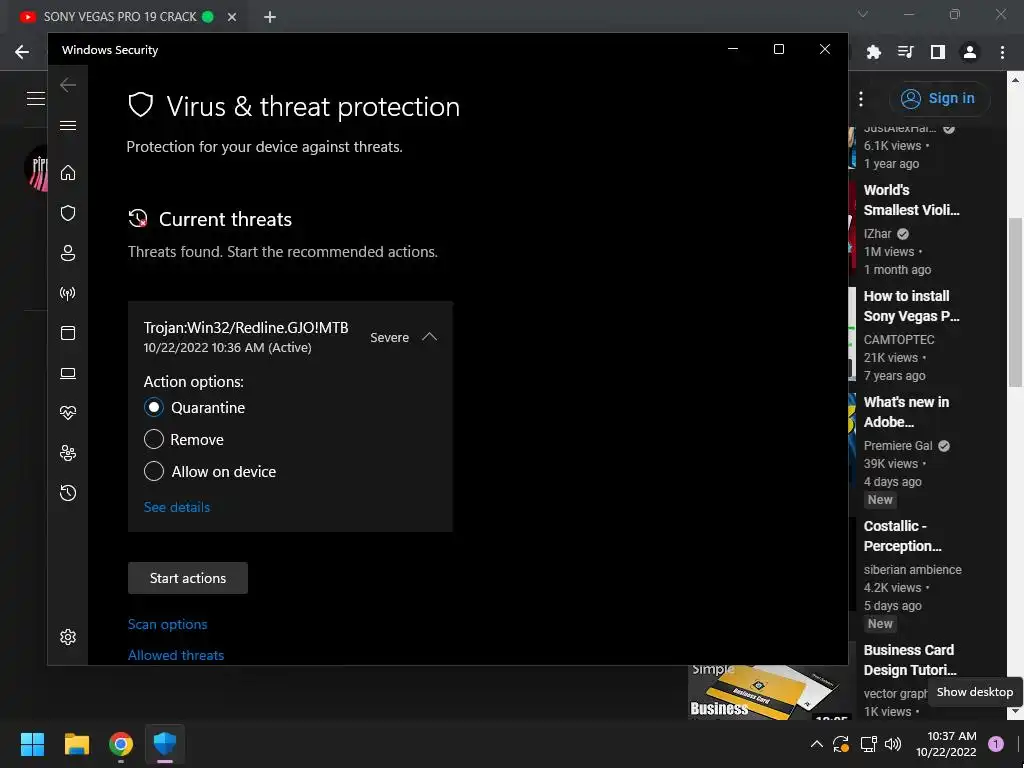
Task: Switch to Chrome from the taskbar
Action: [121, 744]
